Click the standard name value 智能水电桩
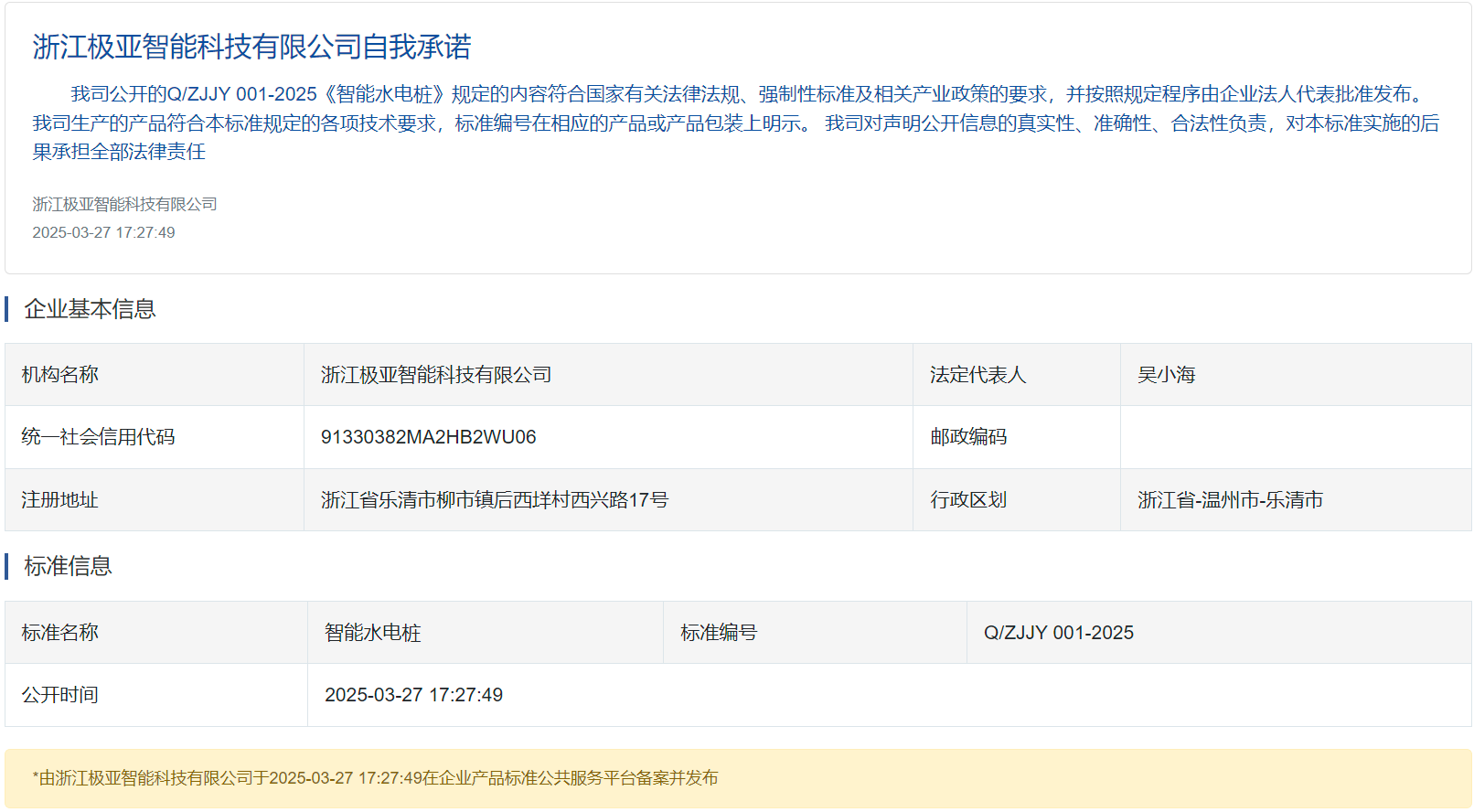1474x812 pixels. [x=372, y=633]
